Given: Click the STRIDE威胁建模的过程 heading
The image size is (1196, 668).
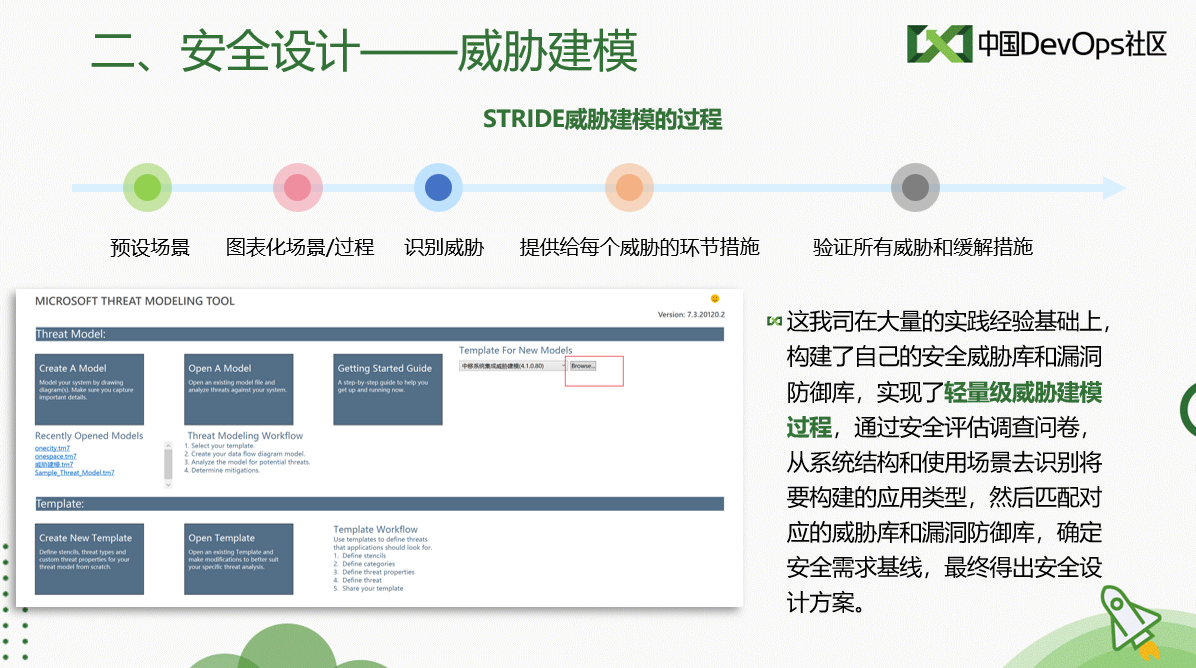Looking at the screenshot, I should point(603,120).
